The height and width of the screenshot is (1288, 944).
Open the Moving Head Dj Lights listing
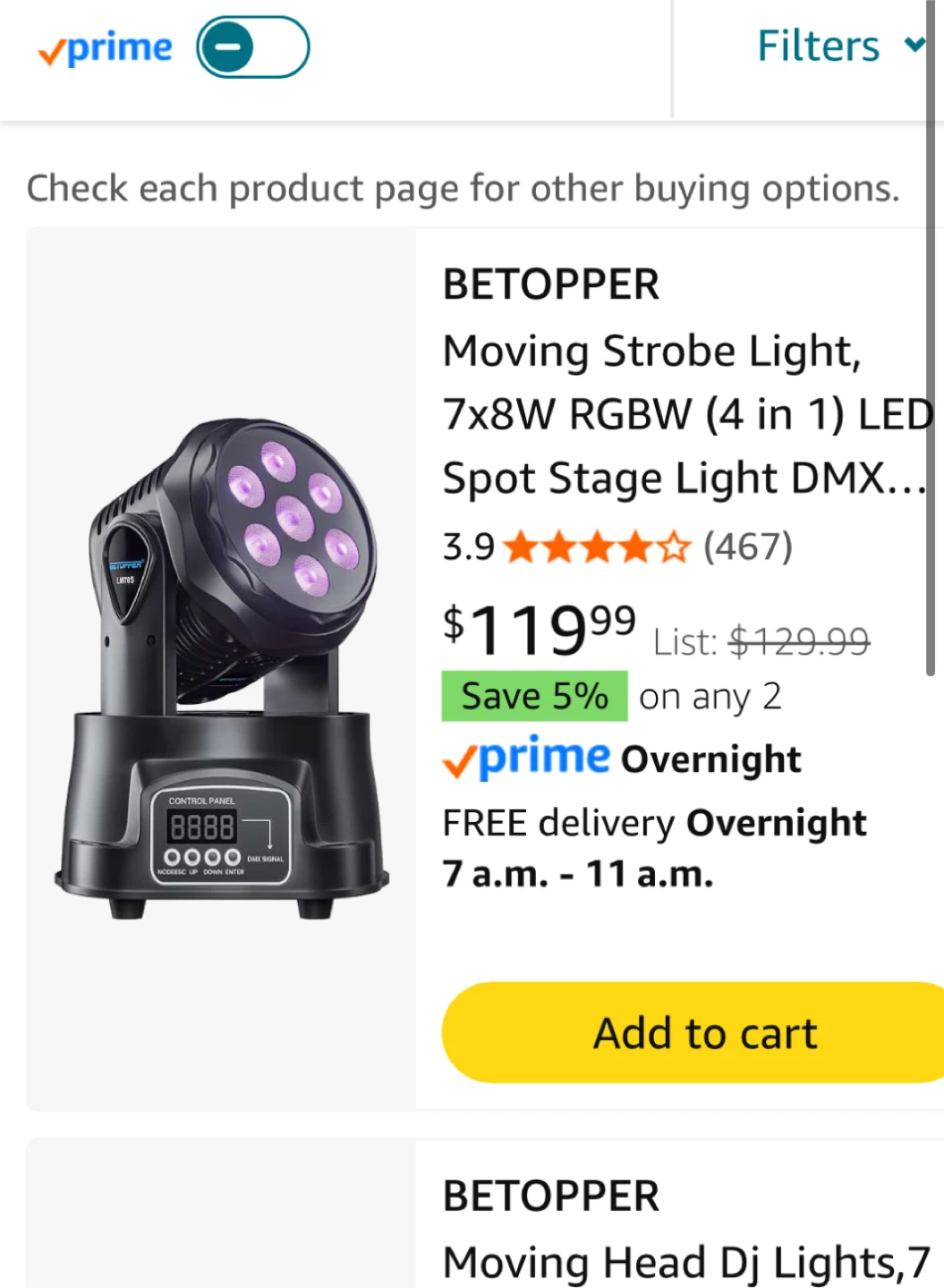(686, 1263)
